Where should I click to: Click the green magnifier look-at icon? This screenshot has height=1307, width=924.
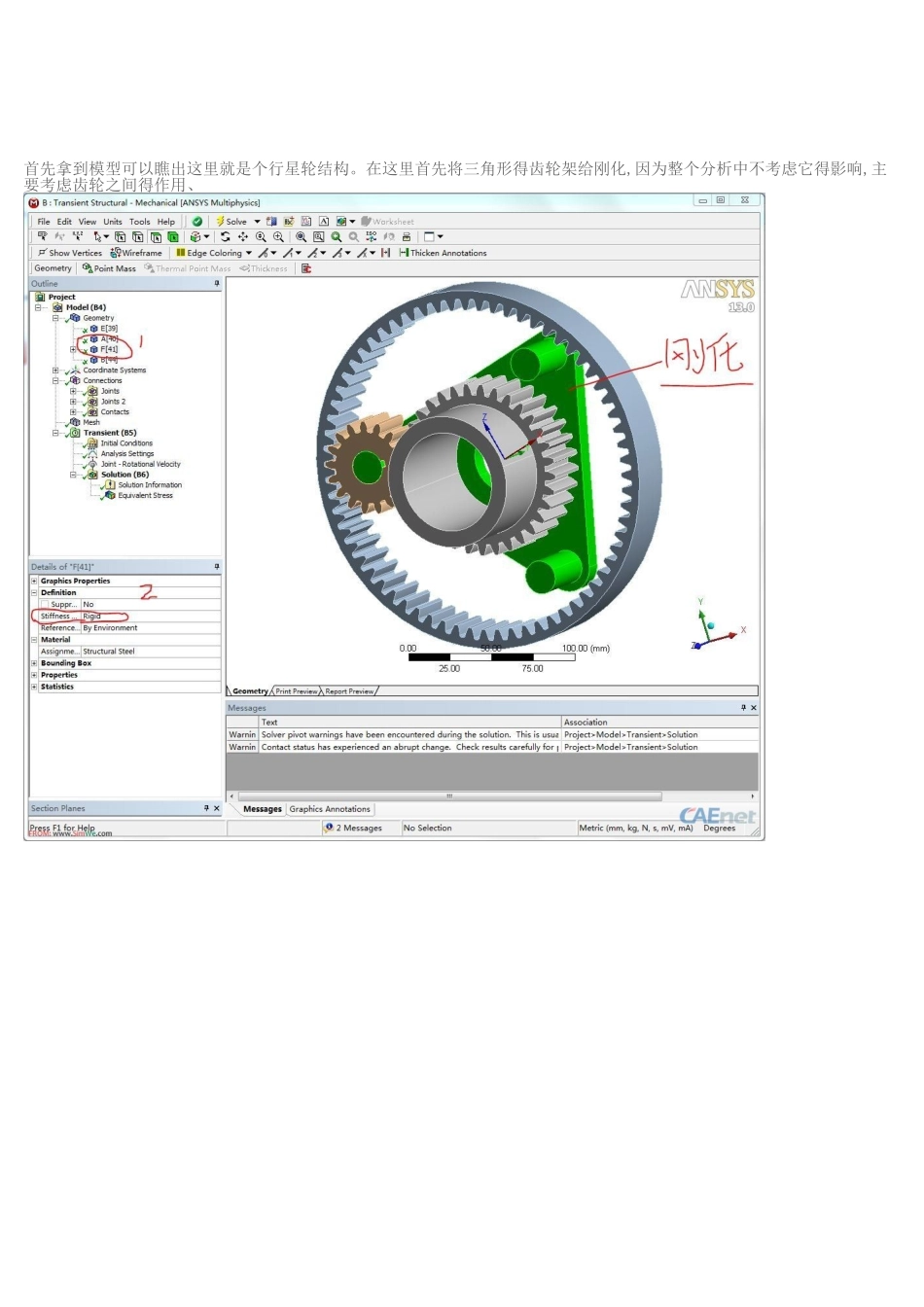(336, 236)
